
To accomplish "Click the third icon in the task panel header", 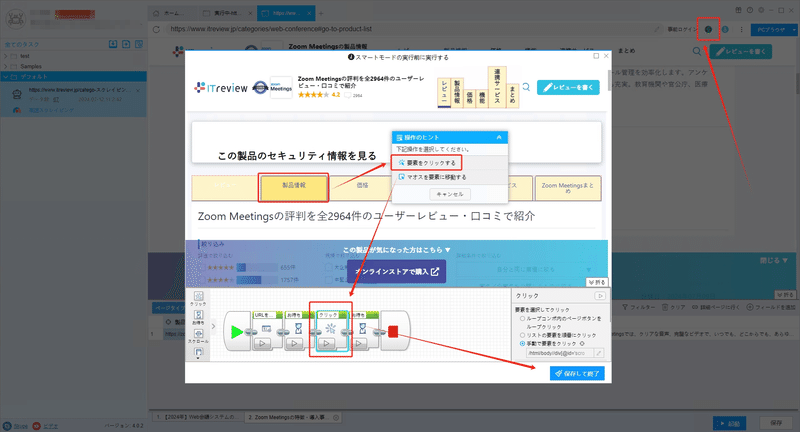I will click(x=139, y=44).
